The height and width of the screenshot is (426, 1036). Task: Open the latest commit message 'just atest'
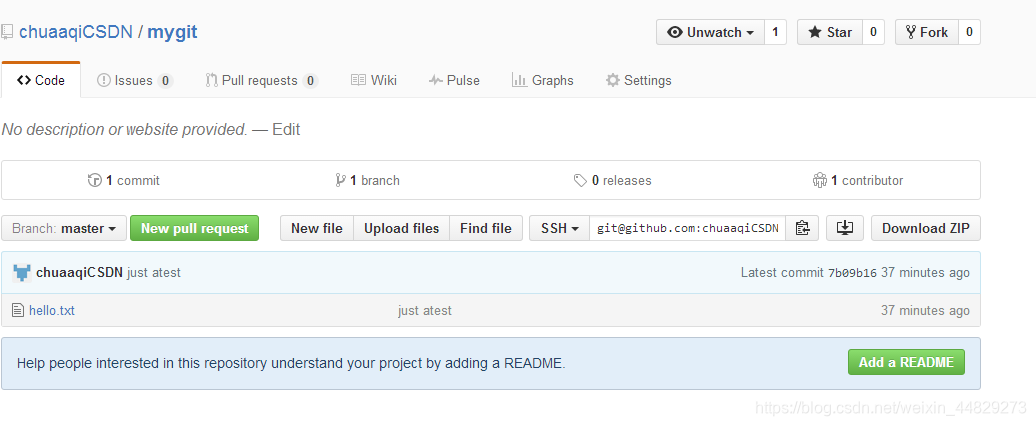click(154, 273)
